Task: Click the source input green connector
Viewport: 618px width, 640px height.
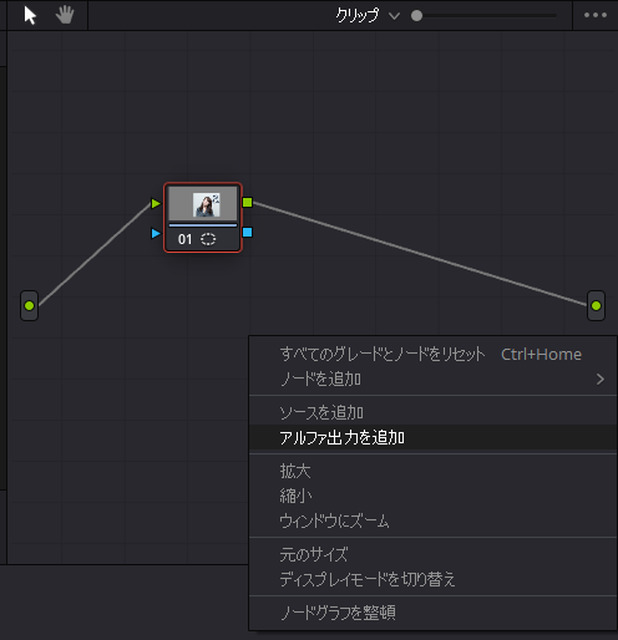Action: 29,306
